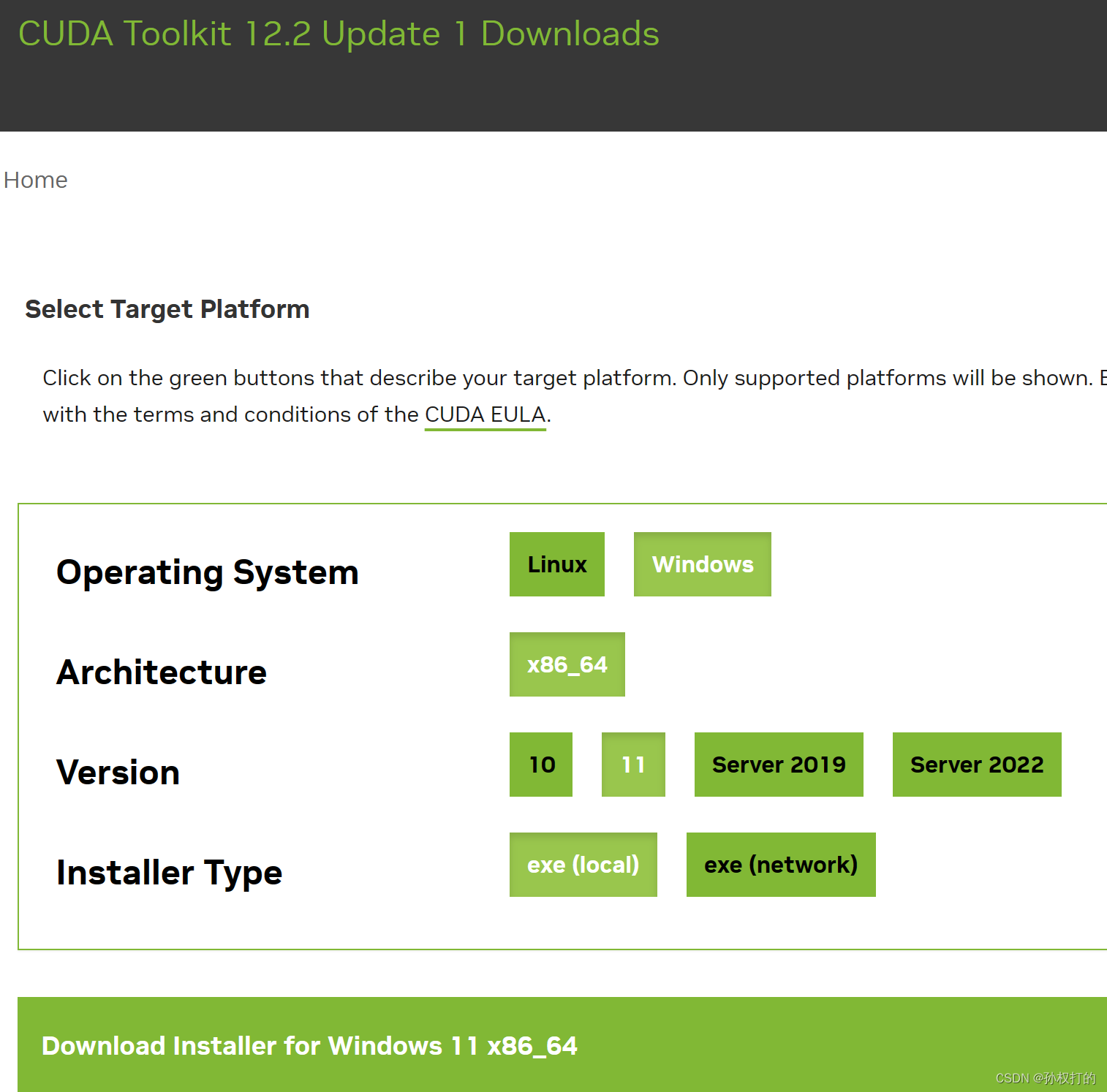This screenshot has height=1092, width=1107.
Task: Click the Operating System label
Action: click(x=208, y=572)
